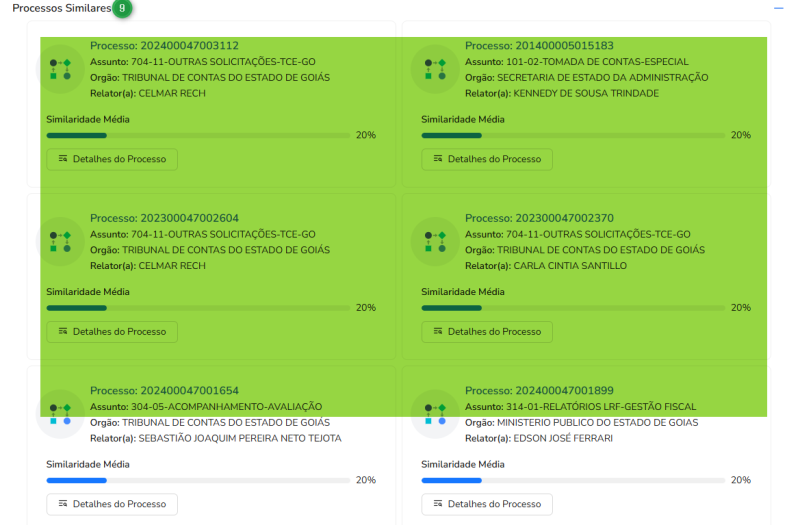
Task: Click the workflow icon for process 202300047002370
Action: click(x=435, y=240)
